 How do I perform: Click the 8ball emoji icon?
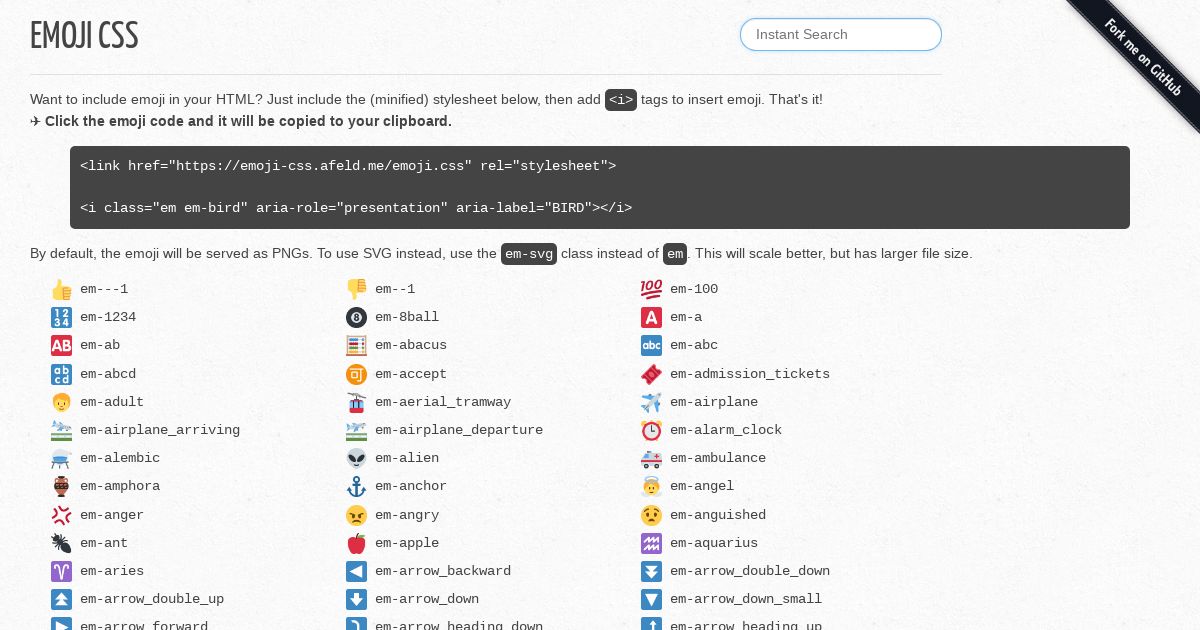click(x=356, y=317)
